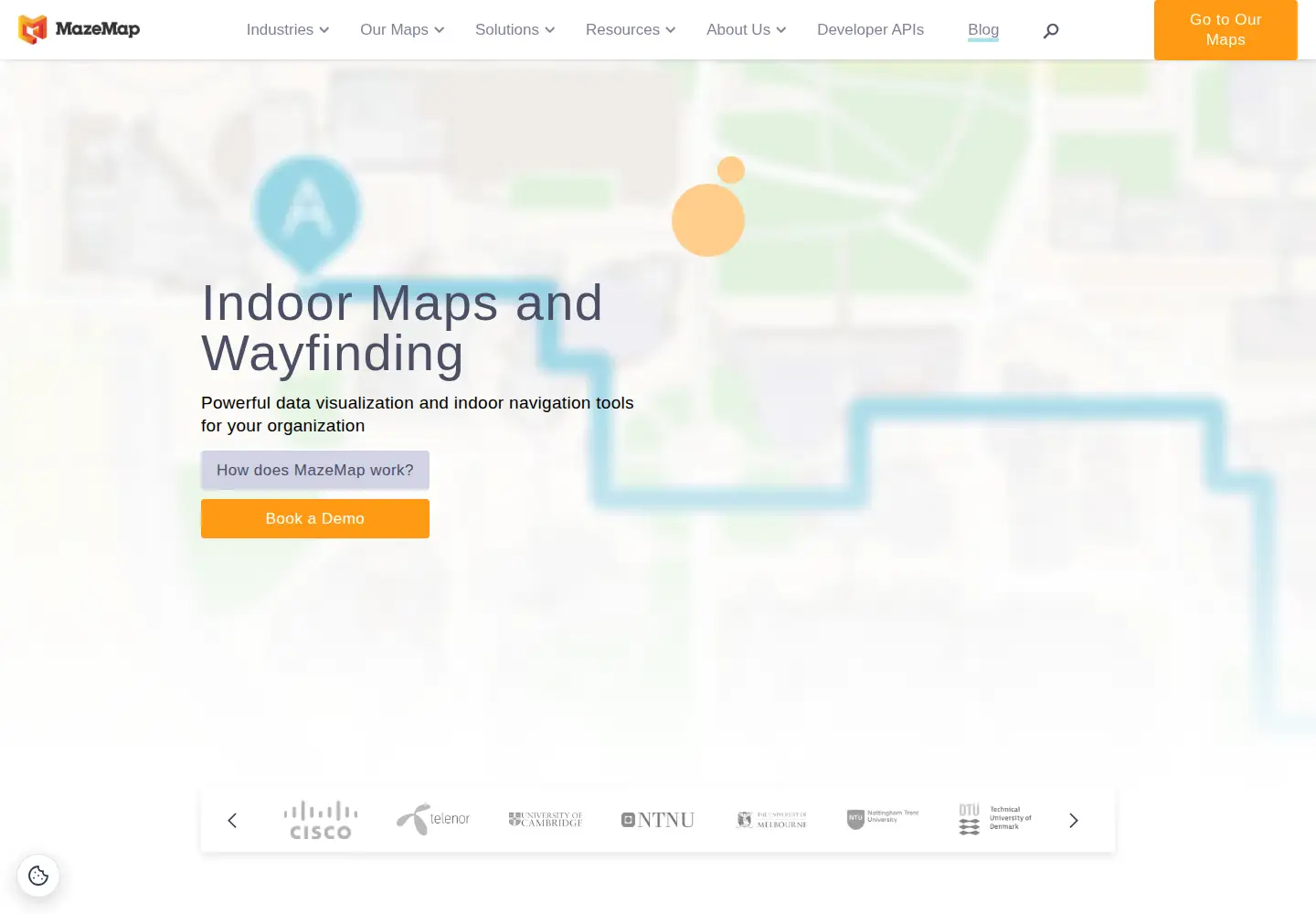Show previous logos in carousel

pos(232,821)
